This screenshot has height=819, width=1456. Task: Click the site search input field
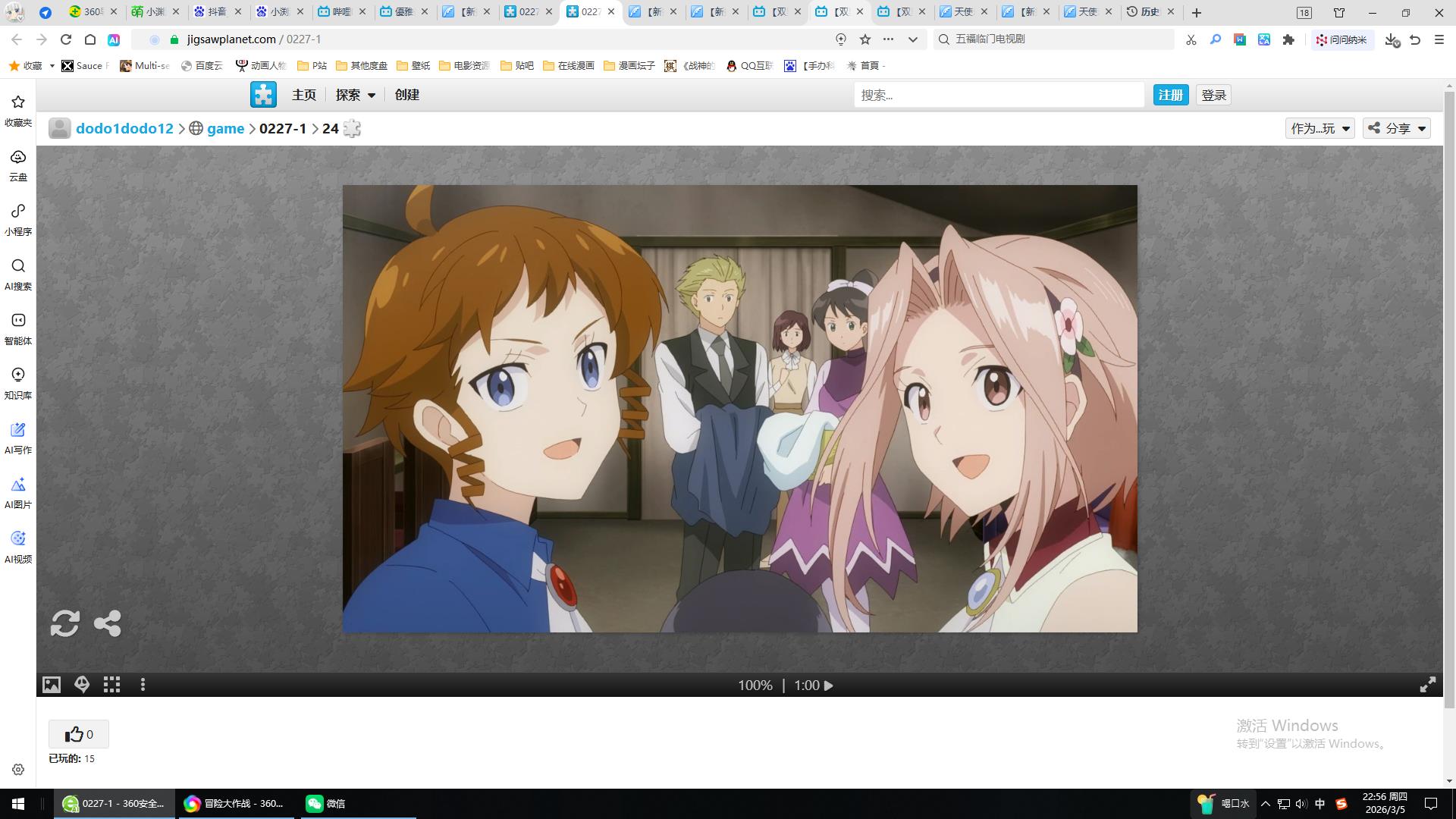(x=998, y=95)
